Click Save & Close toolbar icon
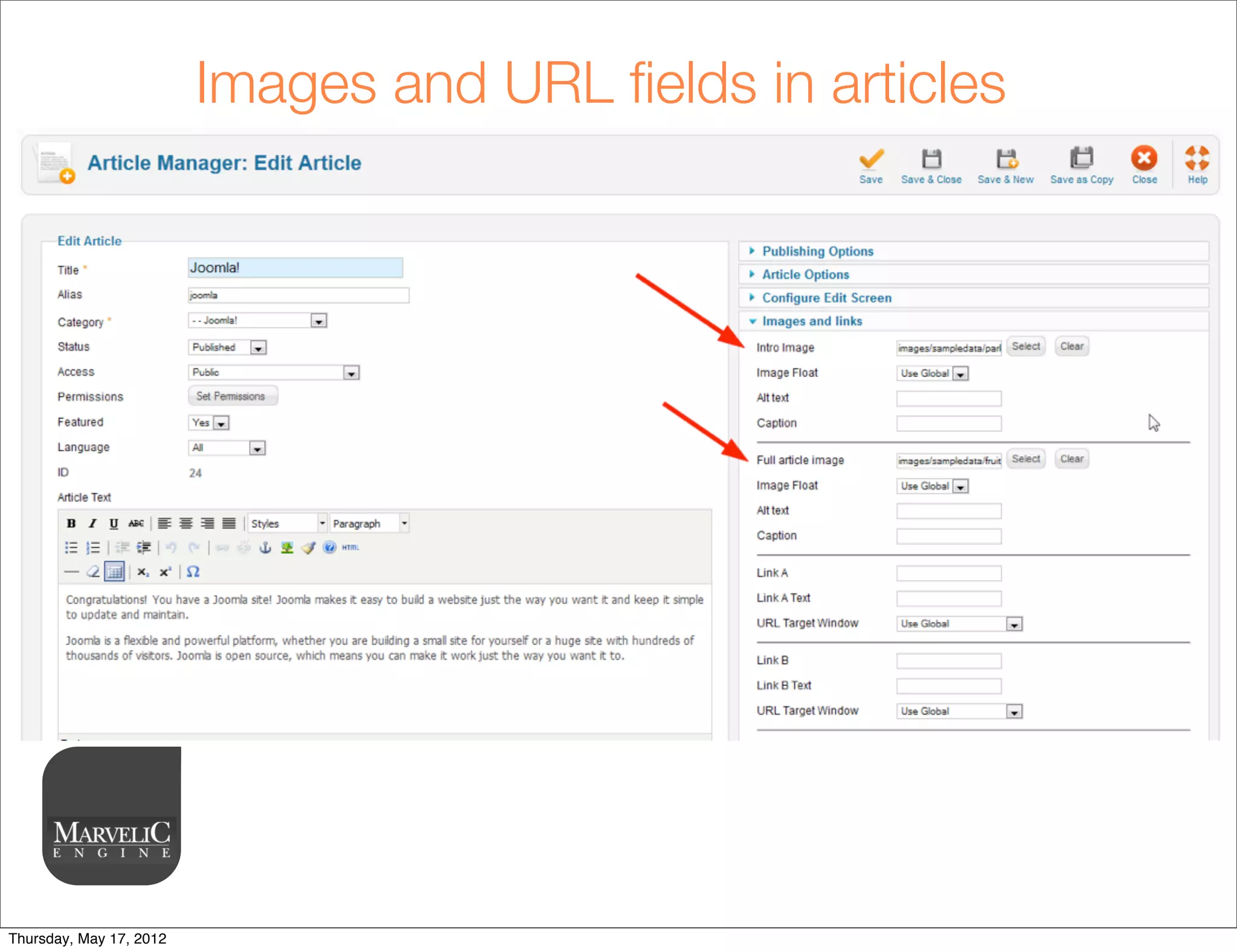1237x952 pixels. pyautogui.click(x=931, y=159)
